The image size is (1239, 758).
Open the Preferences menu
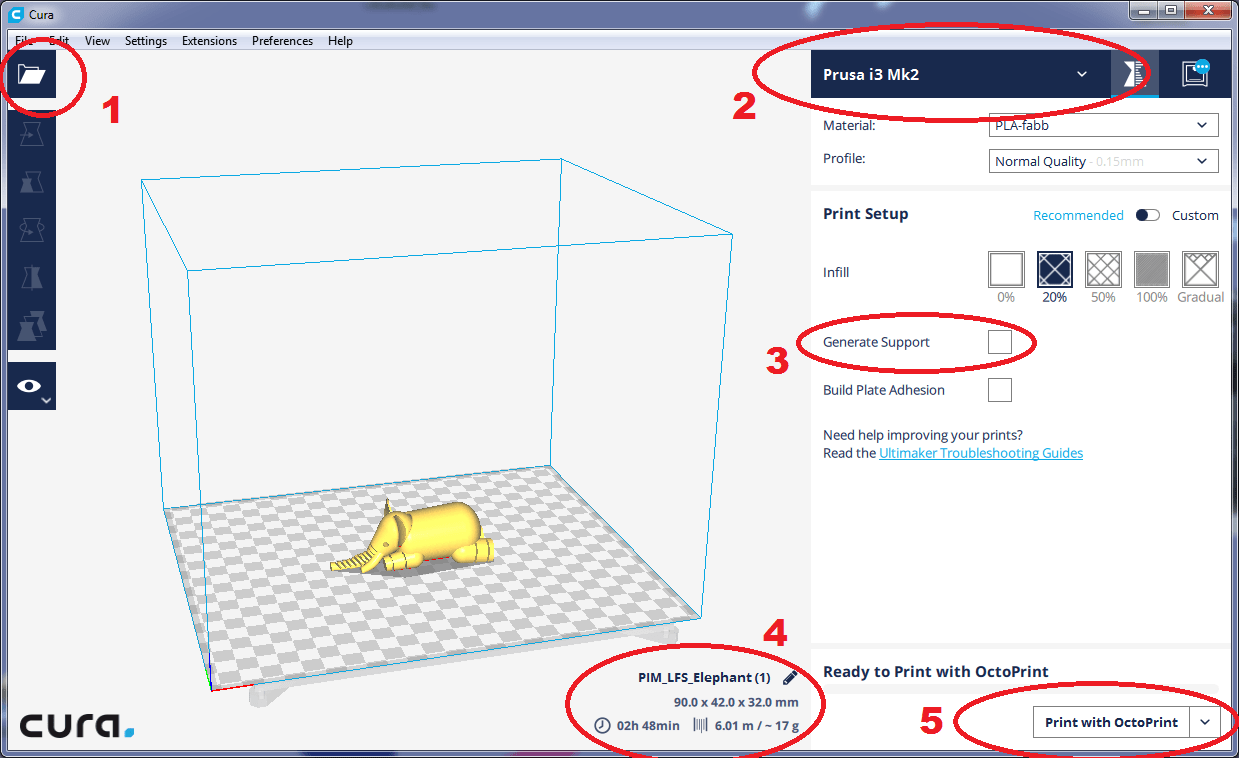pos(282,41)
